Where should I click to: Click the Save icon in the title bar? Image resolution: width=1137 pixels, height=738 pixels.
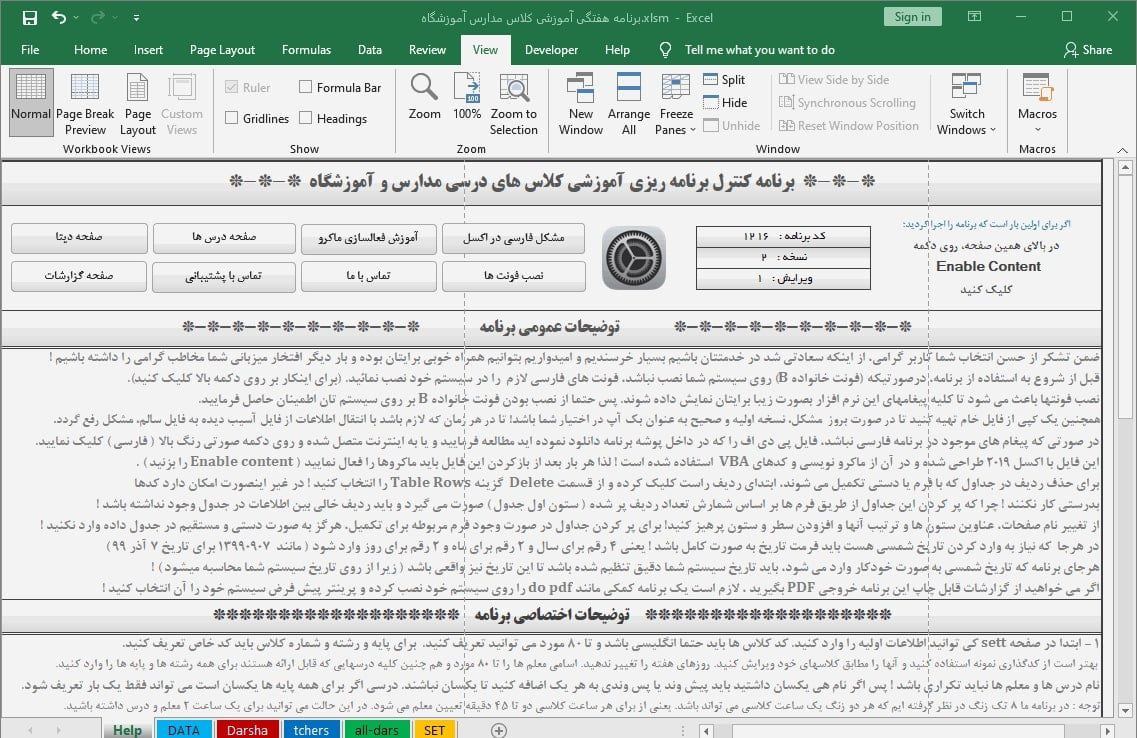coord(30,17)
